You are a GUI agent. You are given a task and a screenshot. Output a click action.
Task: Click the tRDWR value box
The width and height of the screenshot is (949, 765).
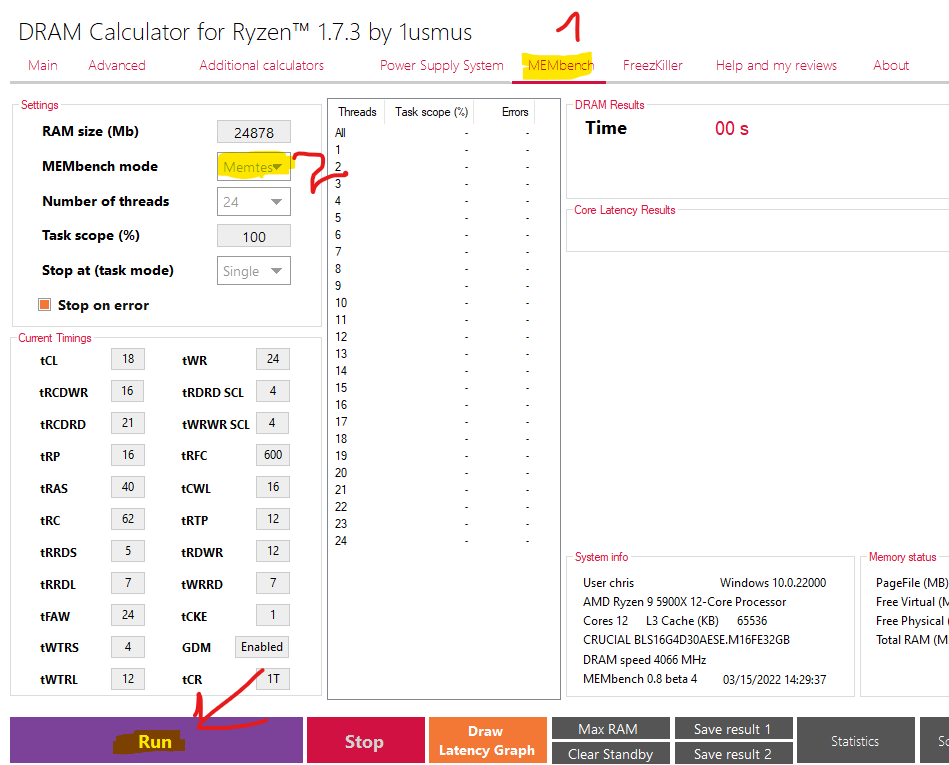coord(272,551)
